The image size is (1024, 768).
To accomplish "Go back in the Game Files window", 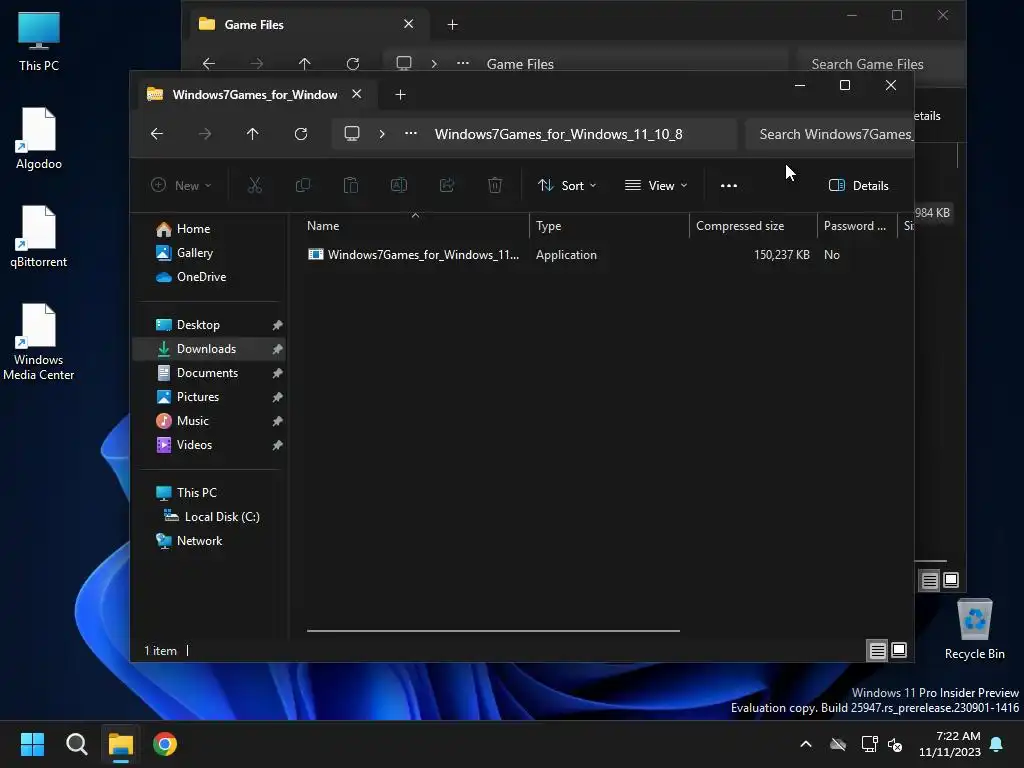I will click(209, 63).
